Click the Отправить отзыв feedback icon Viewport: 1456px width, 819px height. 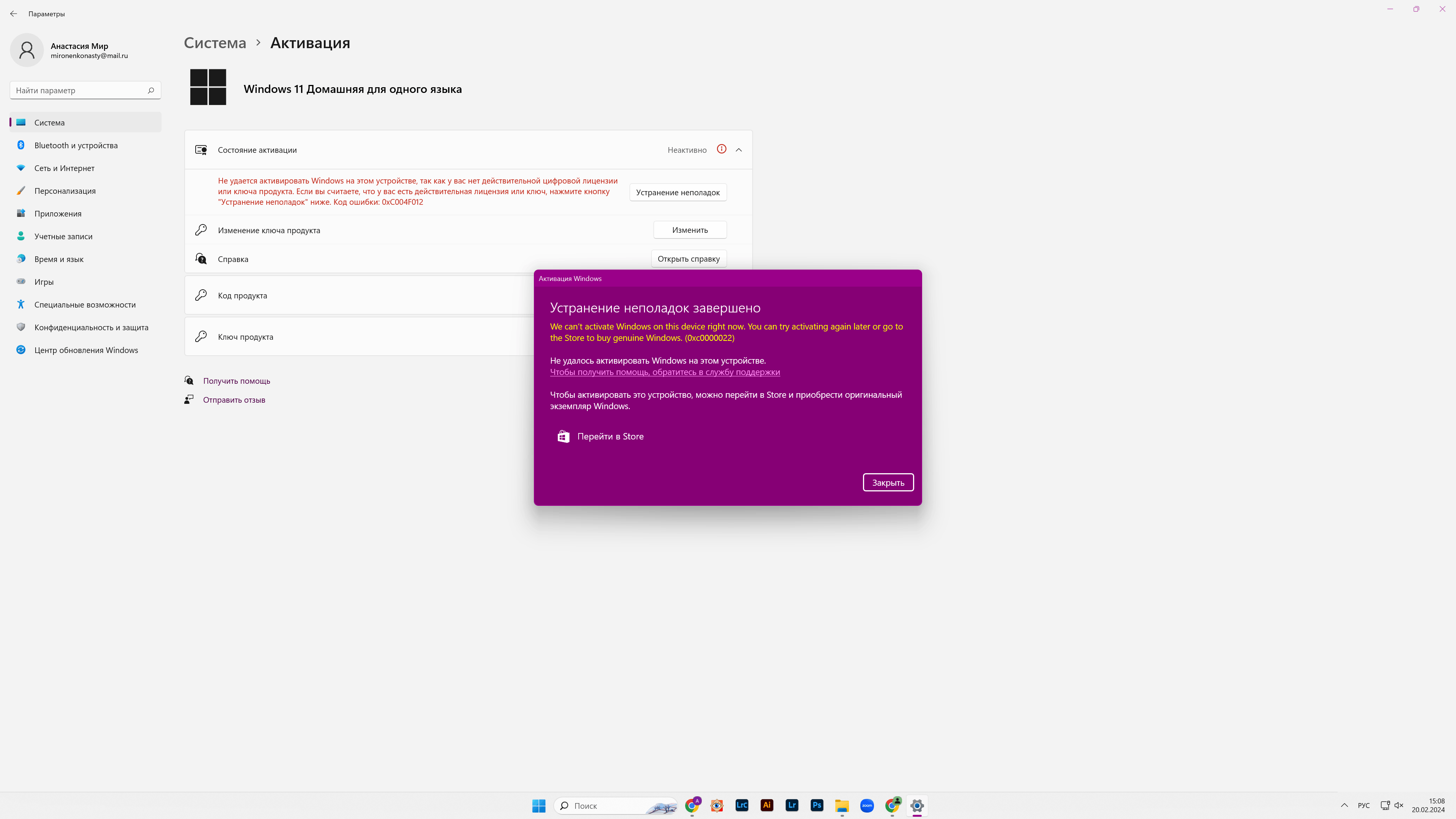tap(189, 400)
